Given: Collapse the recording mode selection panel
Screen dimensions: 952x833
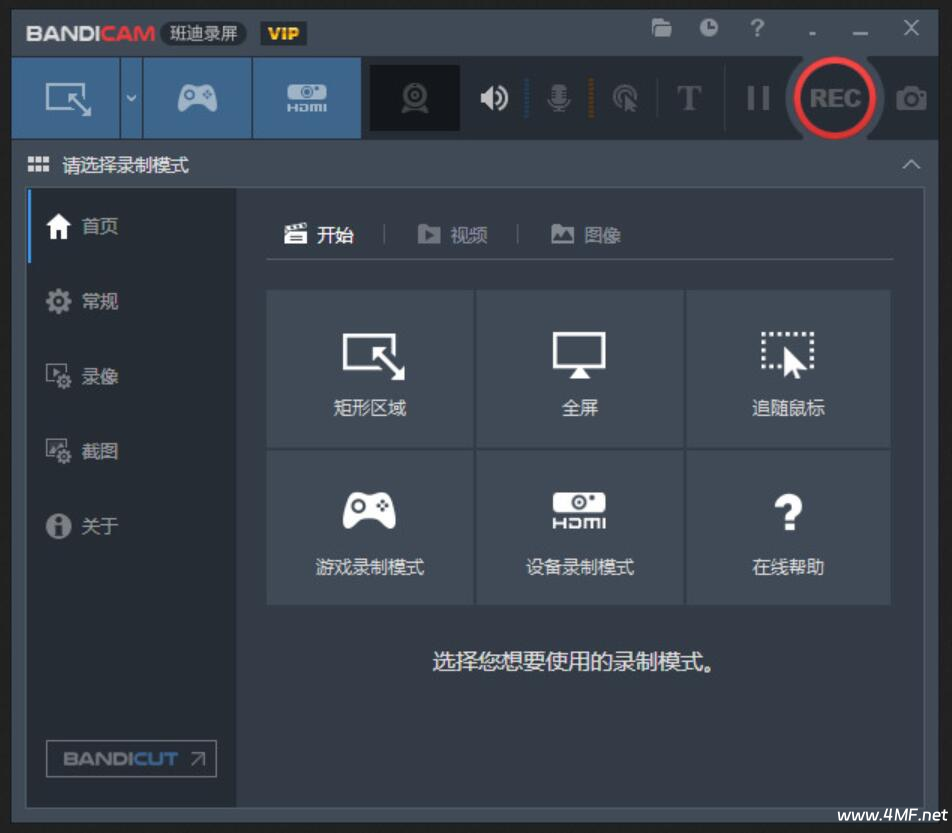Looking at the screenshot, I should (911, 164).
